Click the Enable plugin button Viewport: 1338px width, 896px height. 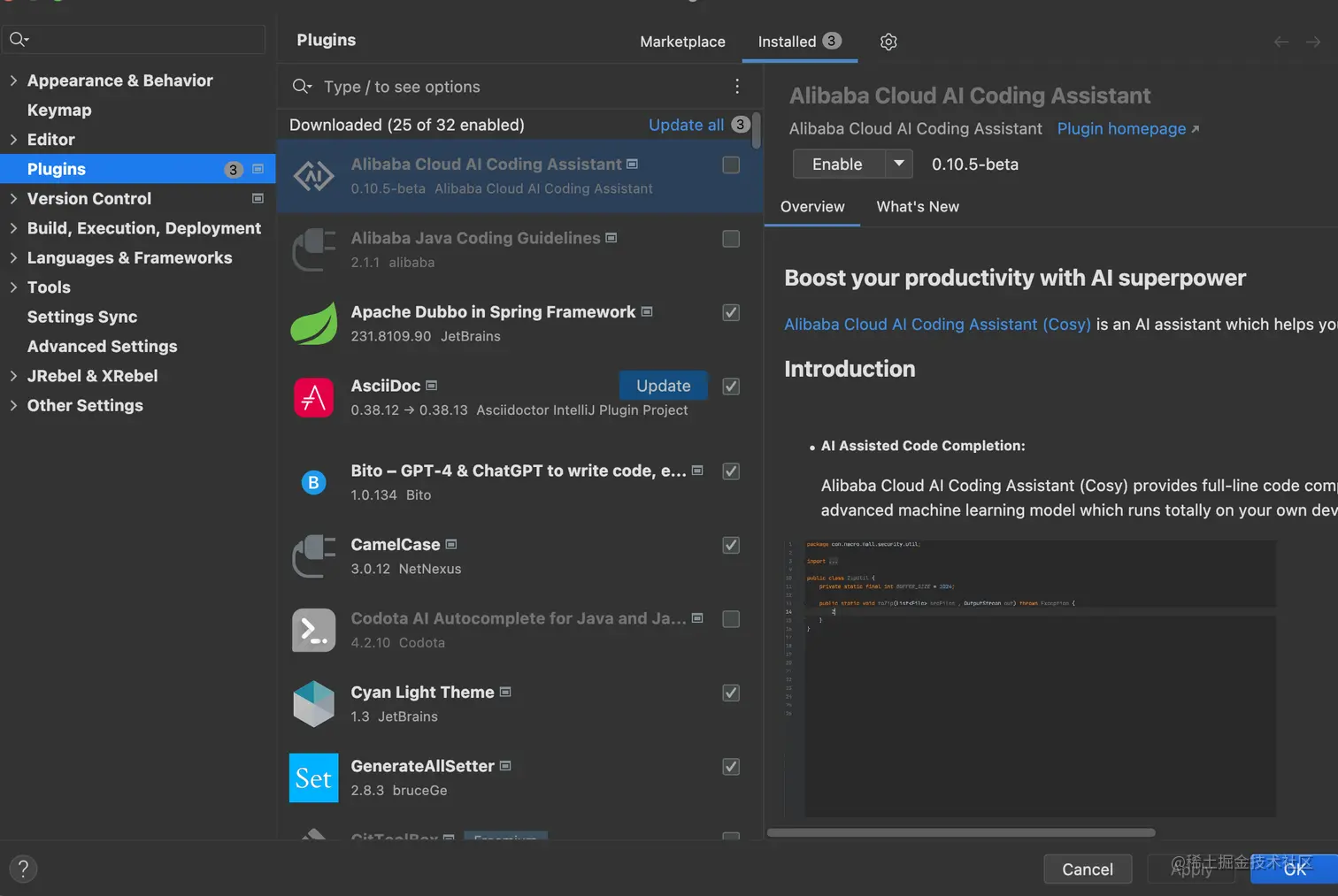(839, 164)
